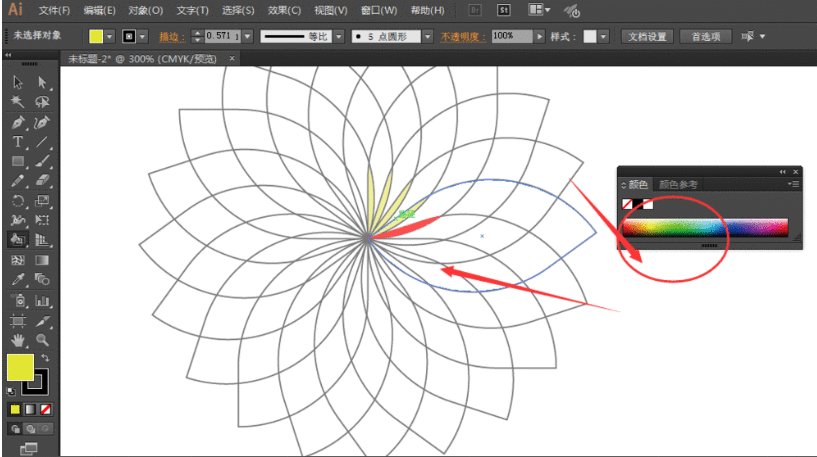The image size is (817, 457).
Task: Activate the Hand tool
Action: [18, 340]
